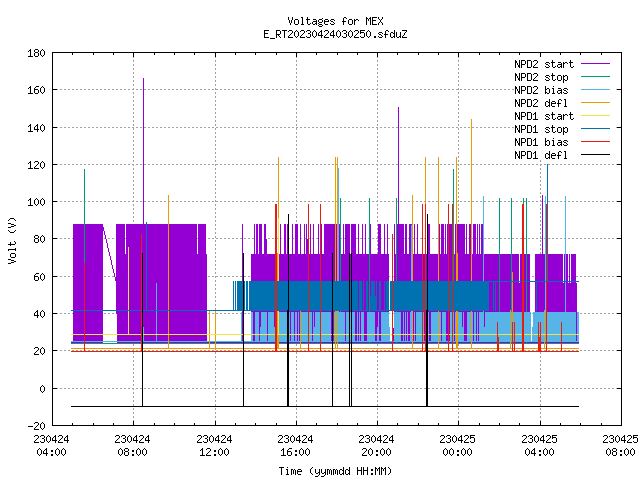Click the purple NPD2 start legend line
Viewport: 640px width, 480px height.
pos(595,64)
